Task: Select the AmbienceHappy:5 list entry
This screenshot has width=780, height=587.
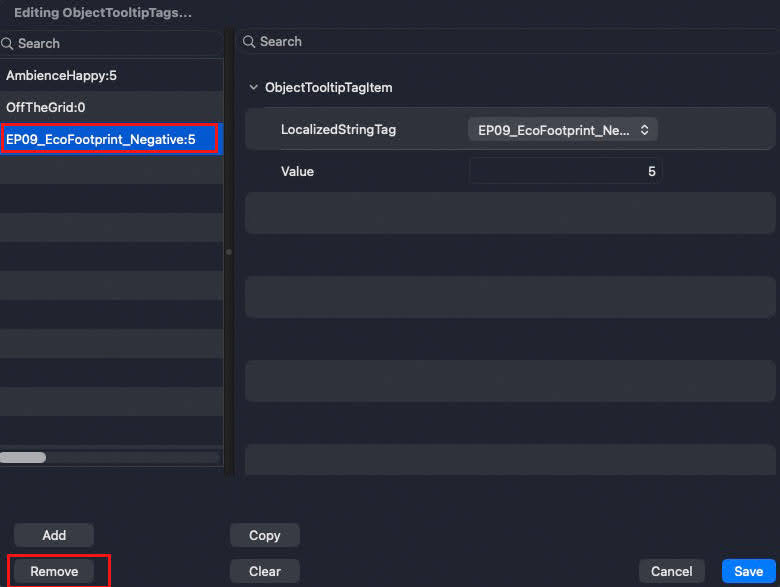Action: [111, 76]
